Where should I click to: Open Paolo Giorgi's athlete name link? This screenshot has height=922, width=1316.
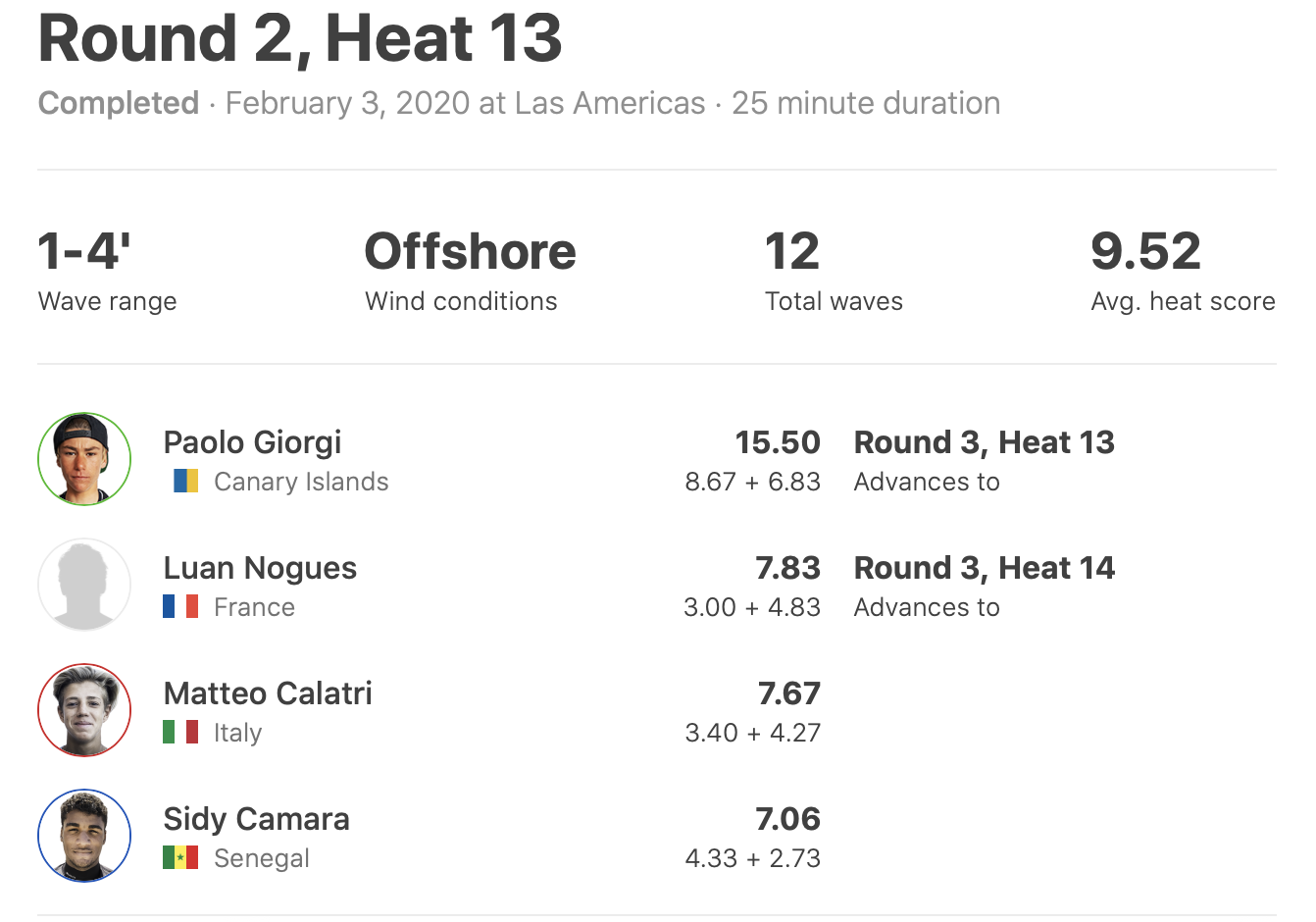pyautogui.click(x=252, y=442)
